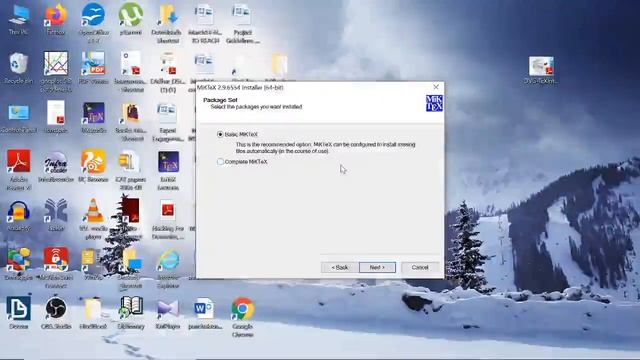Click the Next button in installer
This screenshot has height=360, width=640.
point(377,267)
